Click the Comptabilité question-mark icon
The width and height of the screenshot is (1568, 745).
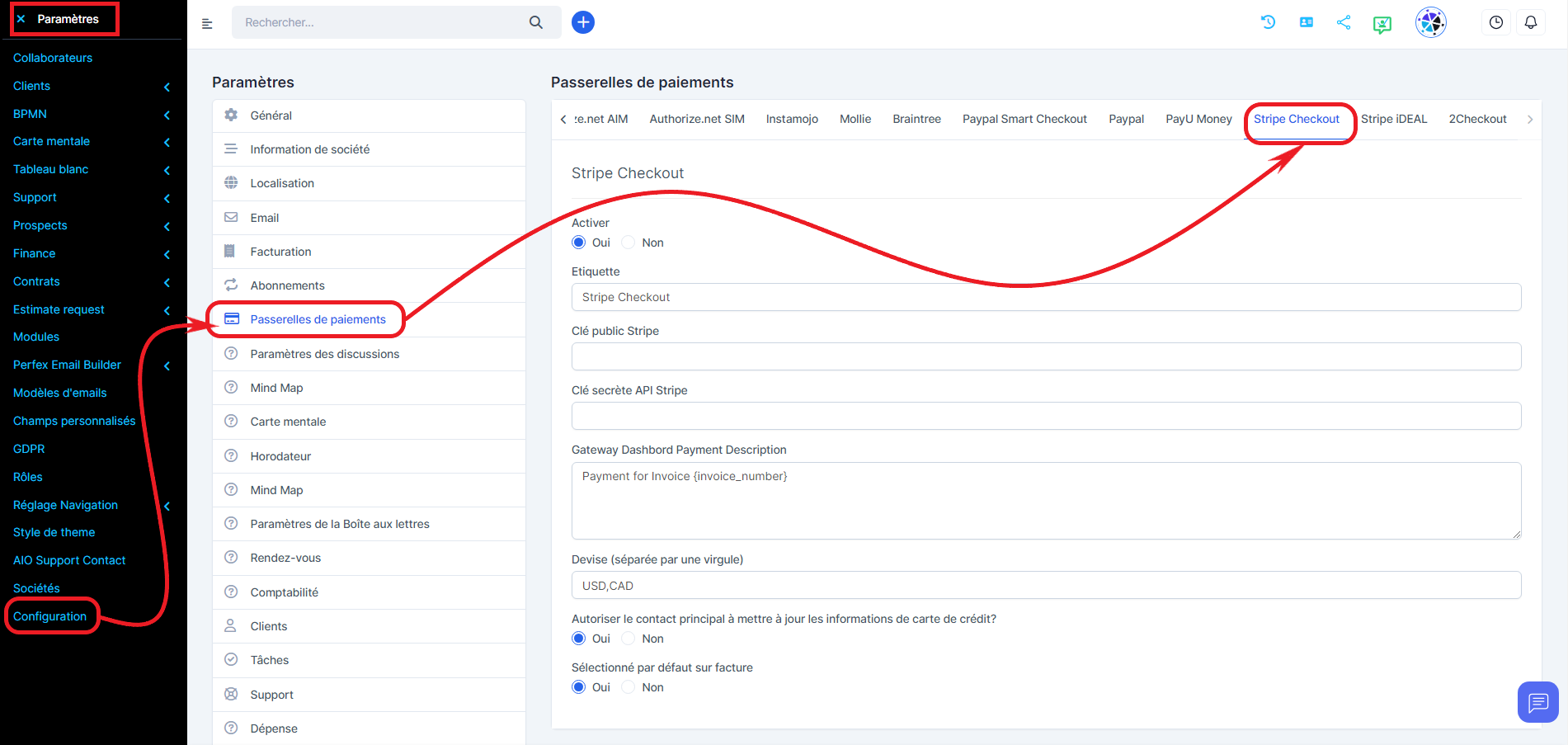pyautogui.click(x=231, y=592)
